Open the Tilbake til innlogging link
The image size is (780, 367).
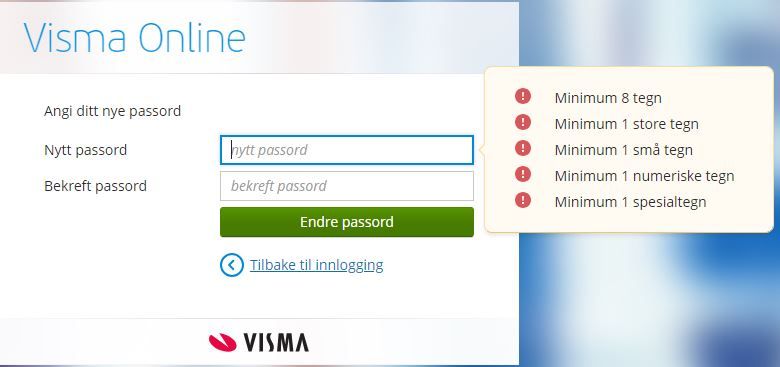pyautogui.click(x=316, y=265)
